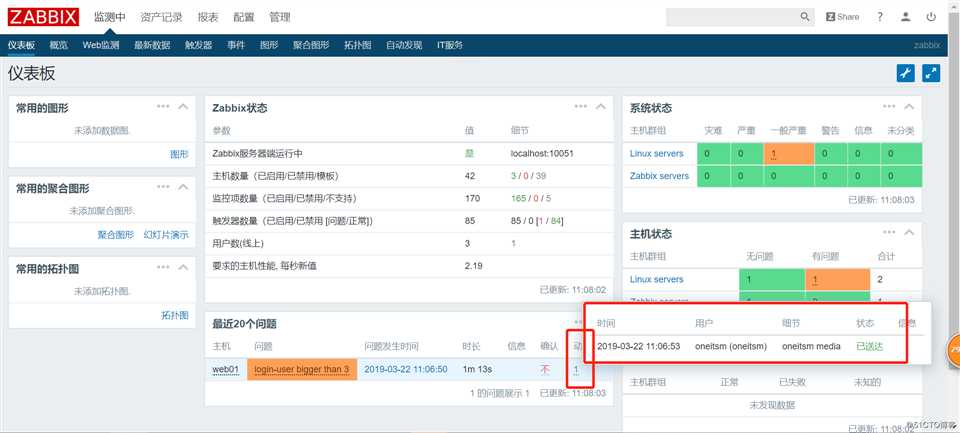
Task: Open the Share link icon
Action: [x=842, y=17]
